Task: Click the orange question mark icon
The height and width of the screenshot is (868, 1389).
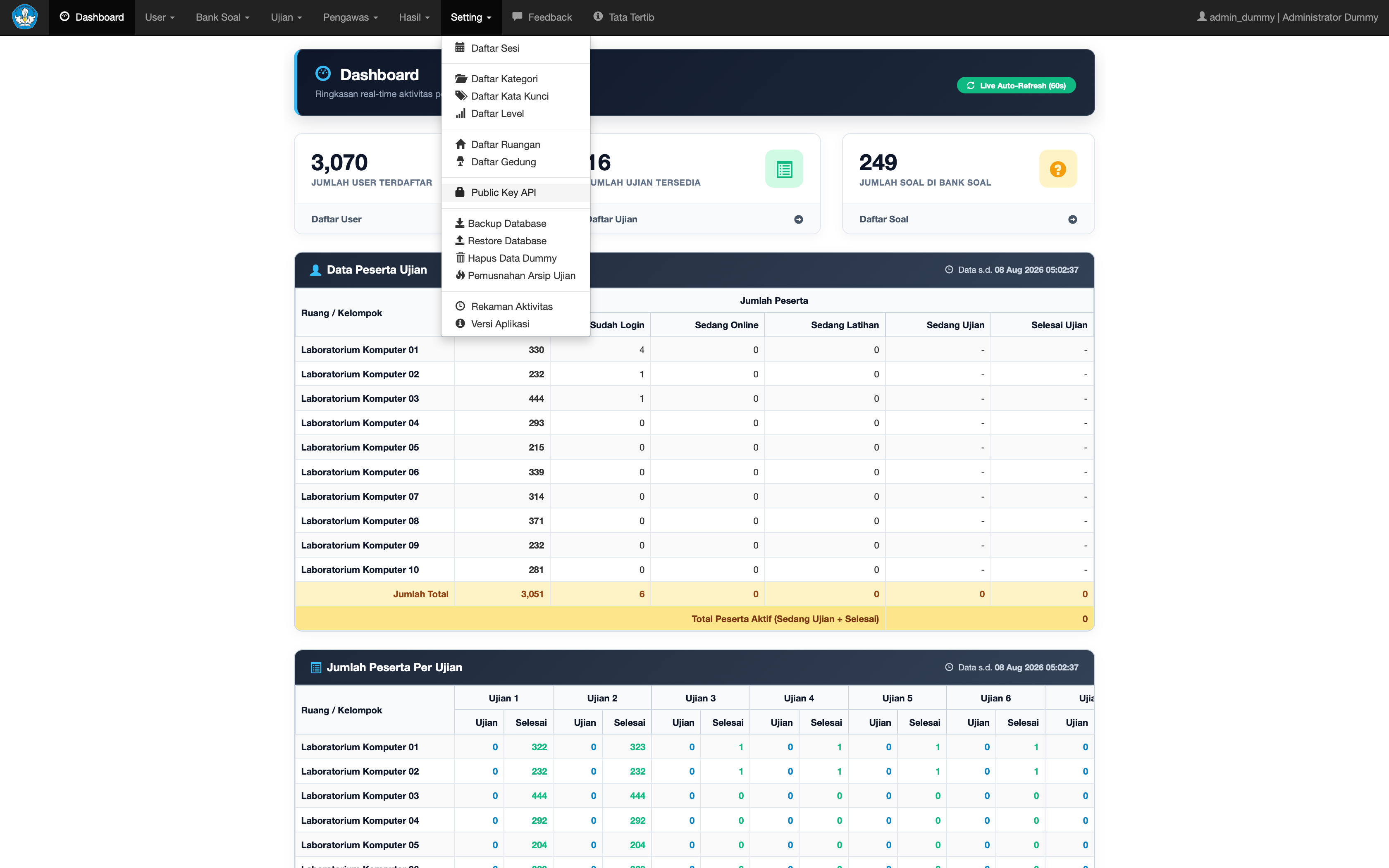Action: (1057, 169)
